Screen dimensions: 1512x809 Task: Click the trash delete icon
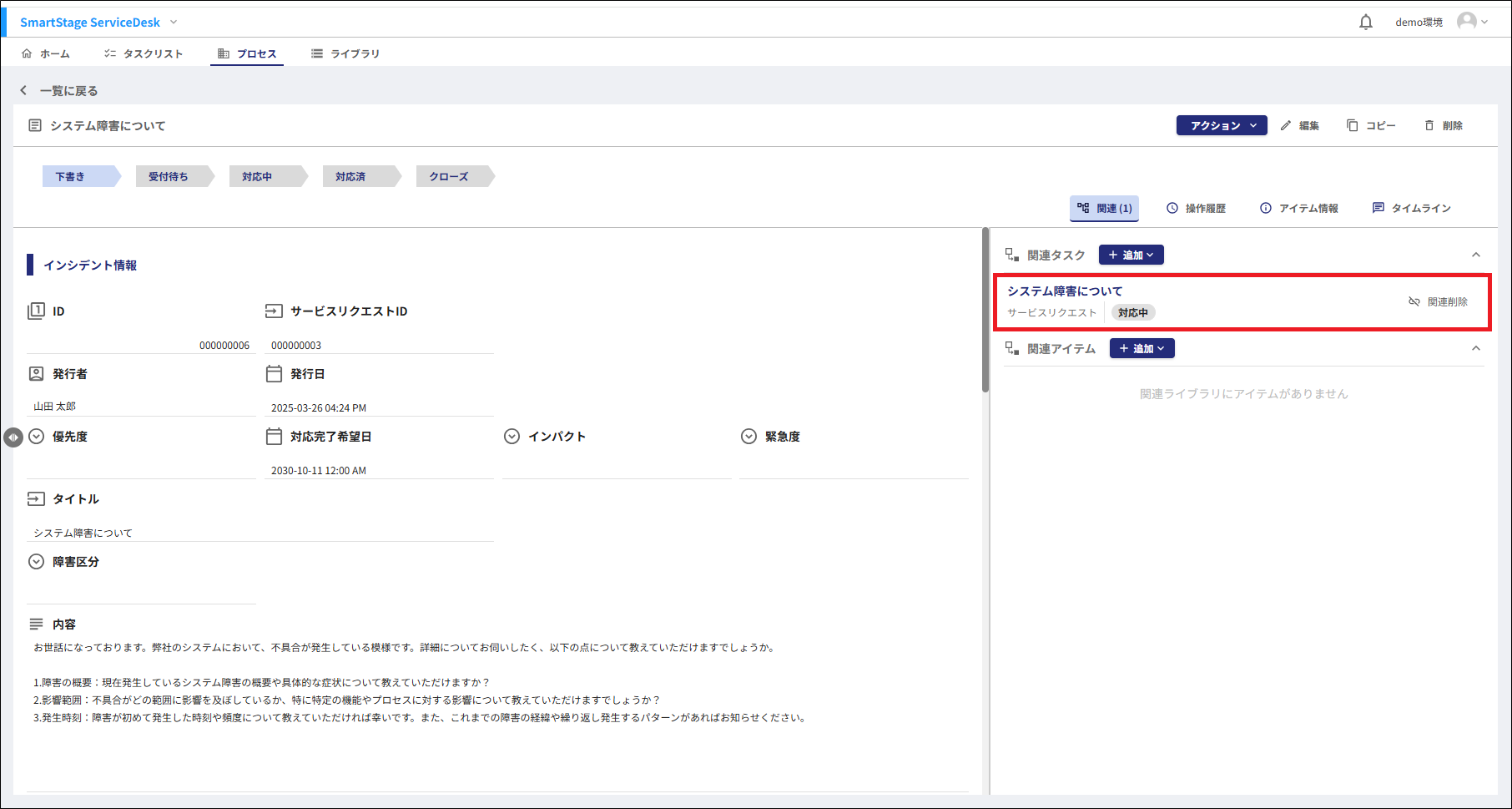[1429, 125]
